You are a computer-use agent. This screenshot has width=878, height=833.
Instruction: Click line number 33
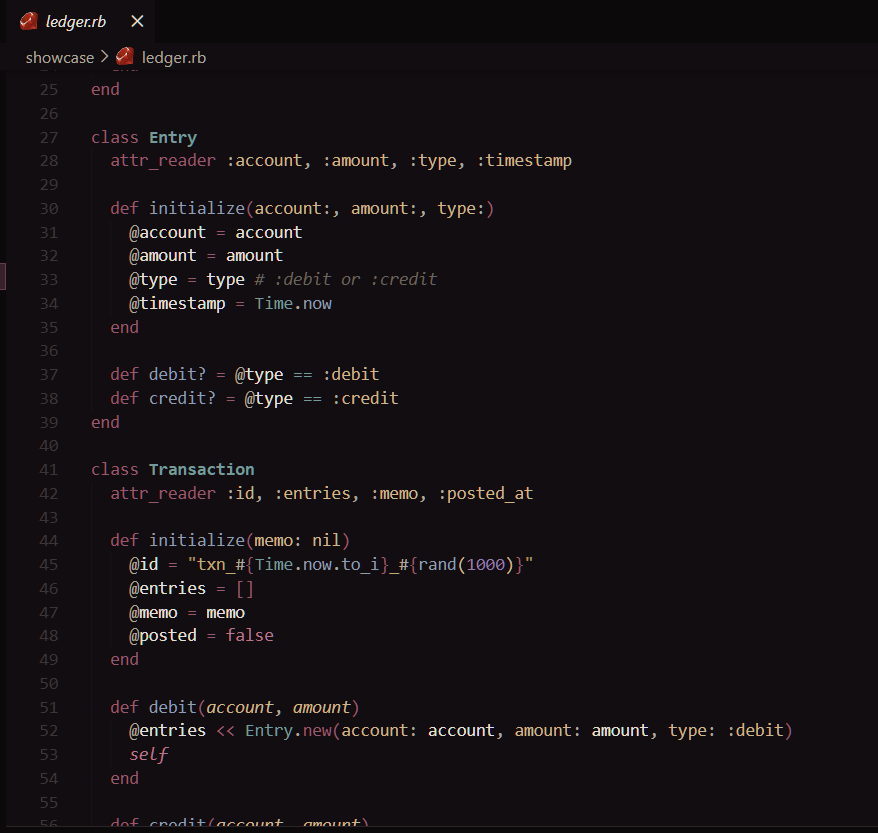(x=49, y=280)
